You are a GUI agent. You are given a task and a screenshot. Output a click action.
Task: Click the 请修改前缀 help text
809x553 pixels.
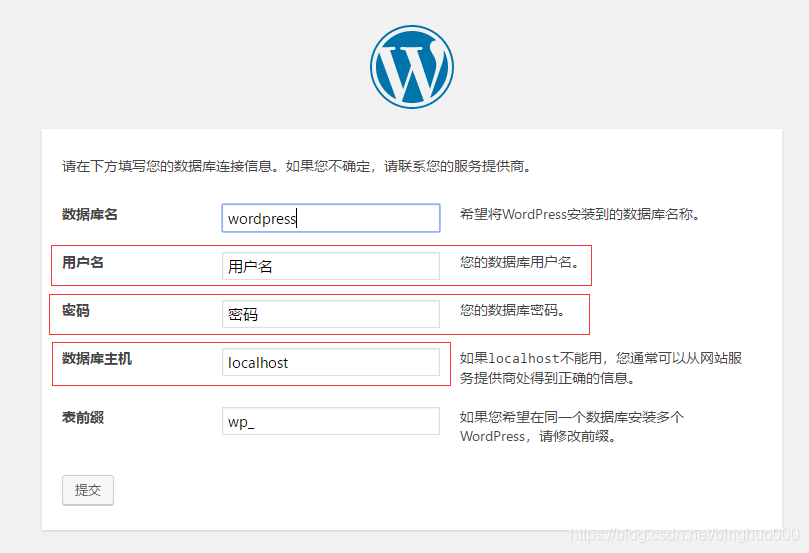[x=572, y=427]
